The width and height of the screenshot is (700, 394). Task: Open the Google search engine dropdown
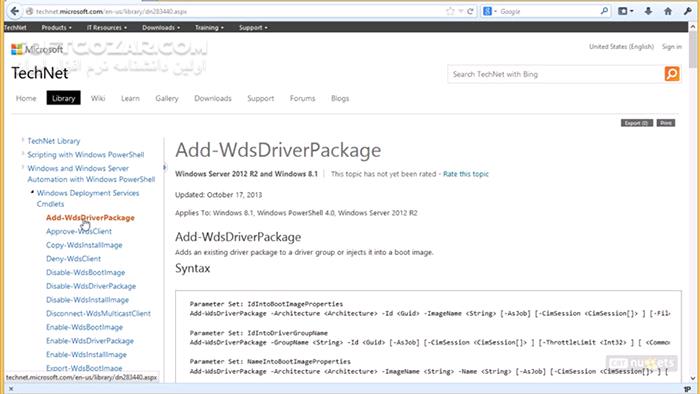tap(490, 11)
